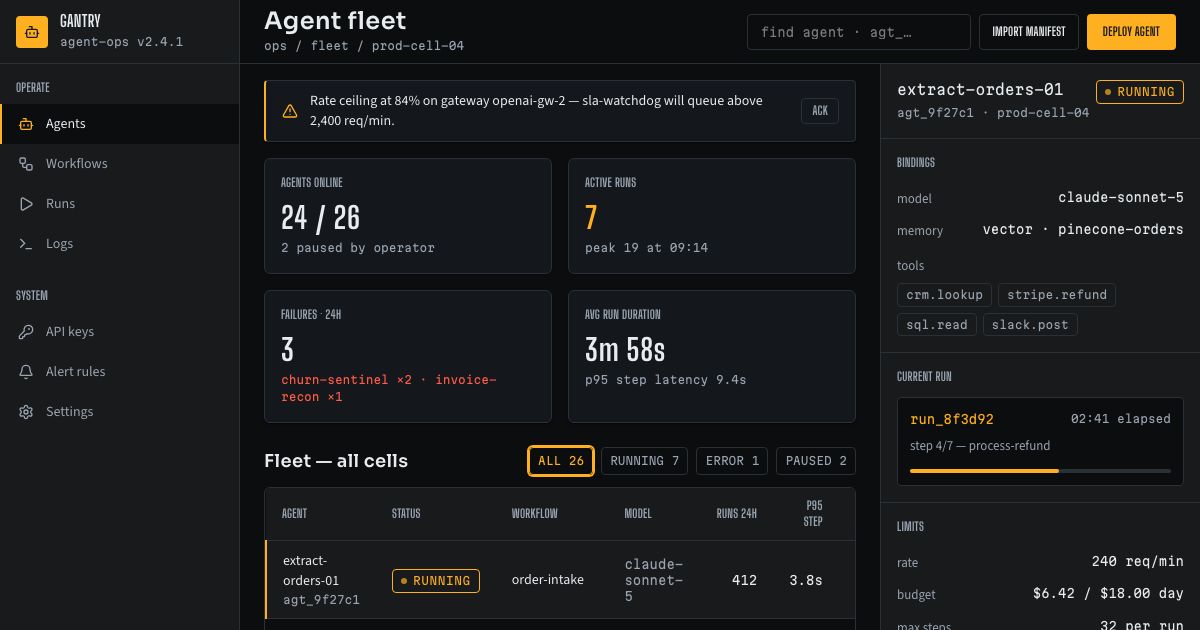Select the Workflows menu label
Viewport: 1200px width, 630px height.
[76, 164]
